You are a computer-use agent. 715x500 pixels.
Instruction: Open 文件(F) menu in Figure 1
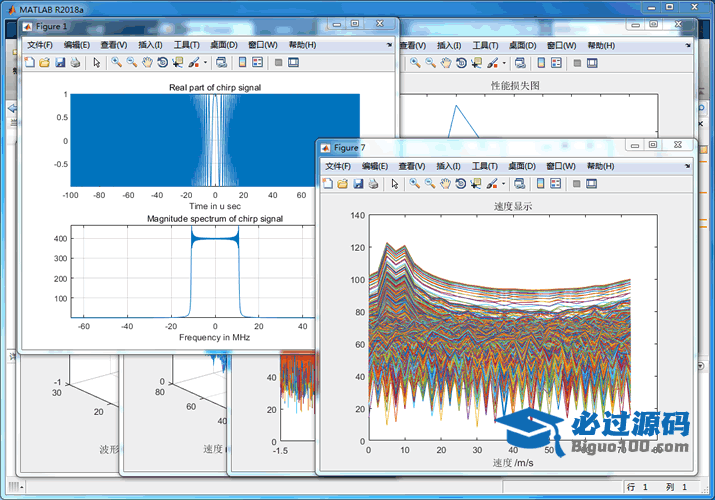[x=40, y=45]
